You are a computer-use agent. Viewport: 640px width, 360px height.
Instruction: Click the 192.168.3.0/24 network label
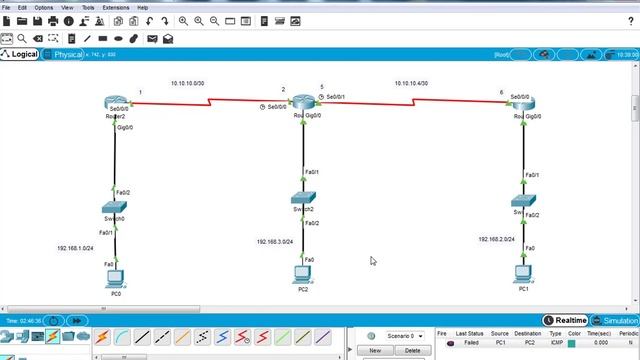275,242
